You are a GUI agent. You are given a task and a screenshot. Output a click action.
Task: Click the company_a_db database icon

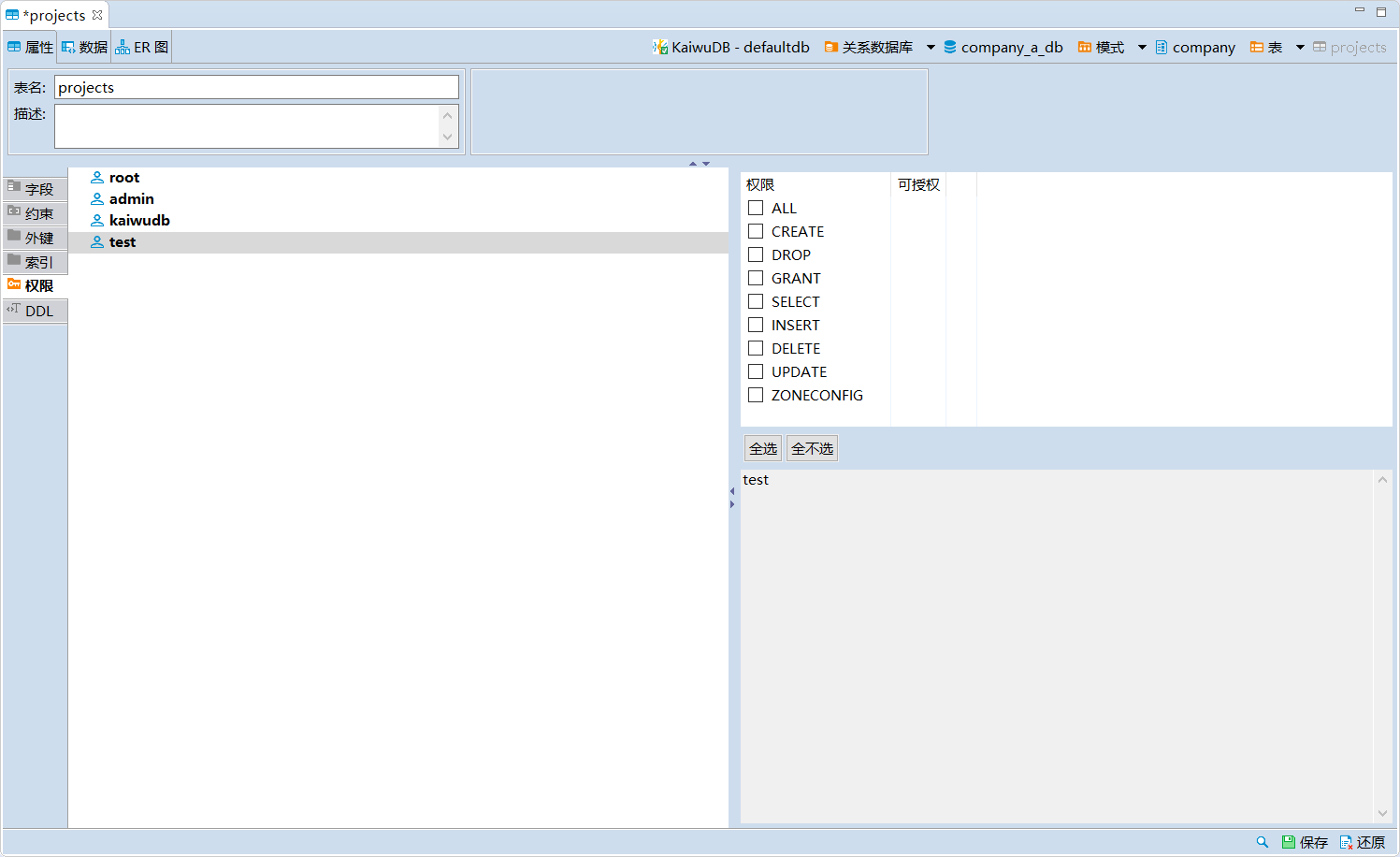click(950, 47)
